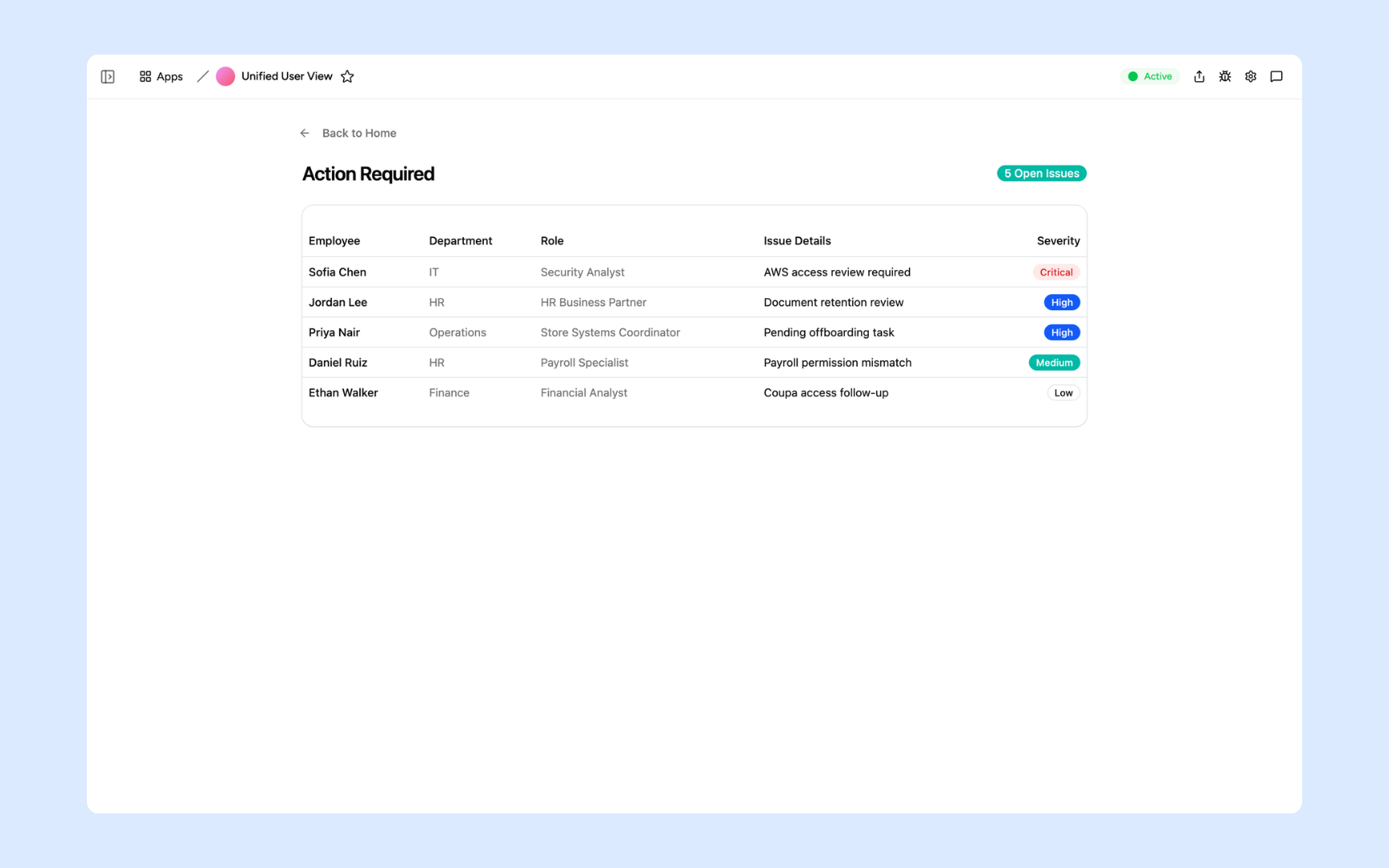
Task: Click the Role column header
Action: pyautogui.click(x=552, y=241)
